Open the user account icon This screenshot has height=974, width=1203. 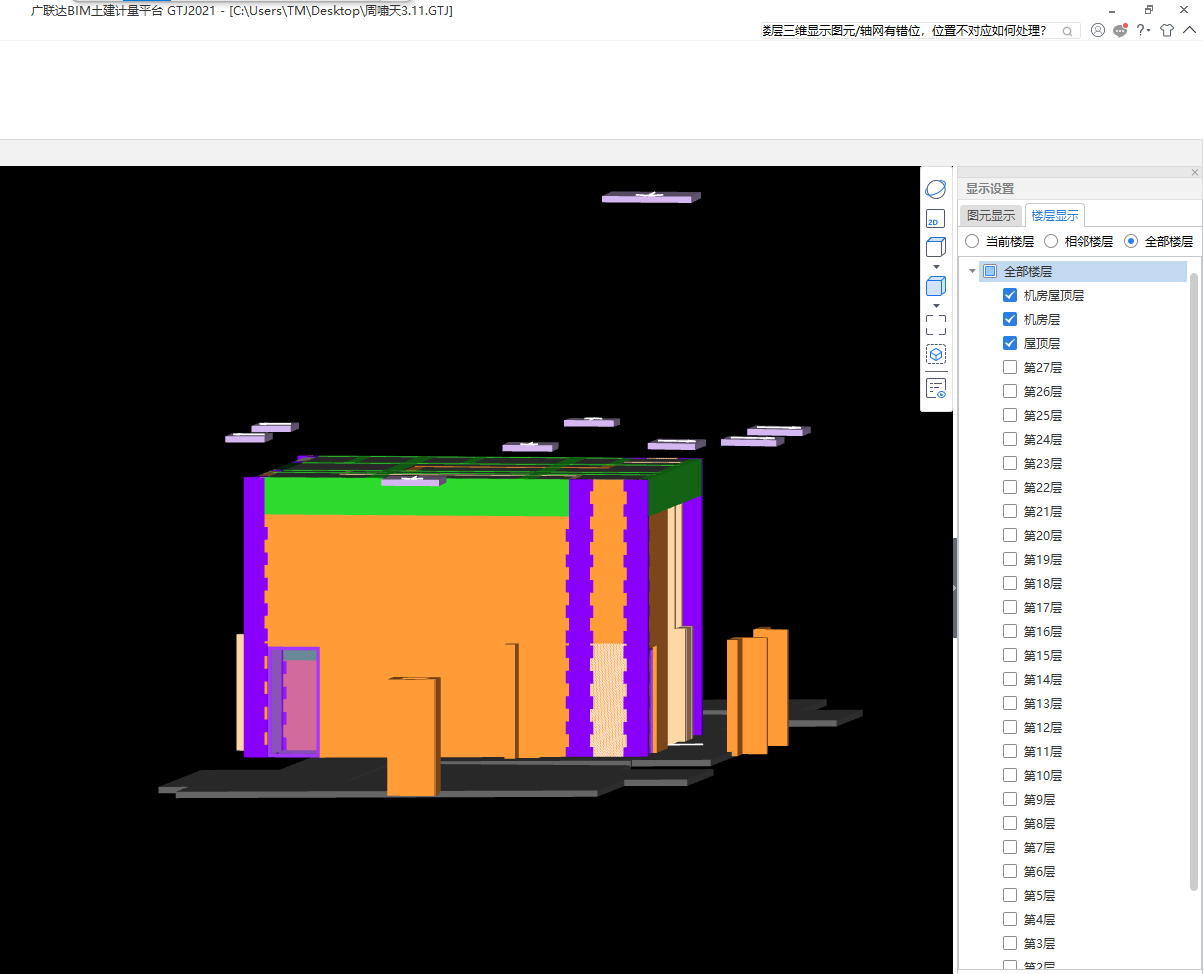[1097, 30]
